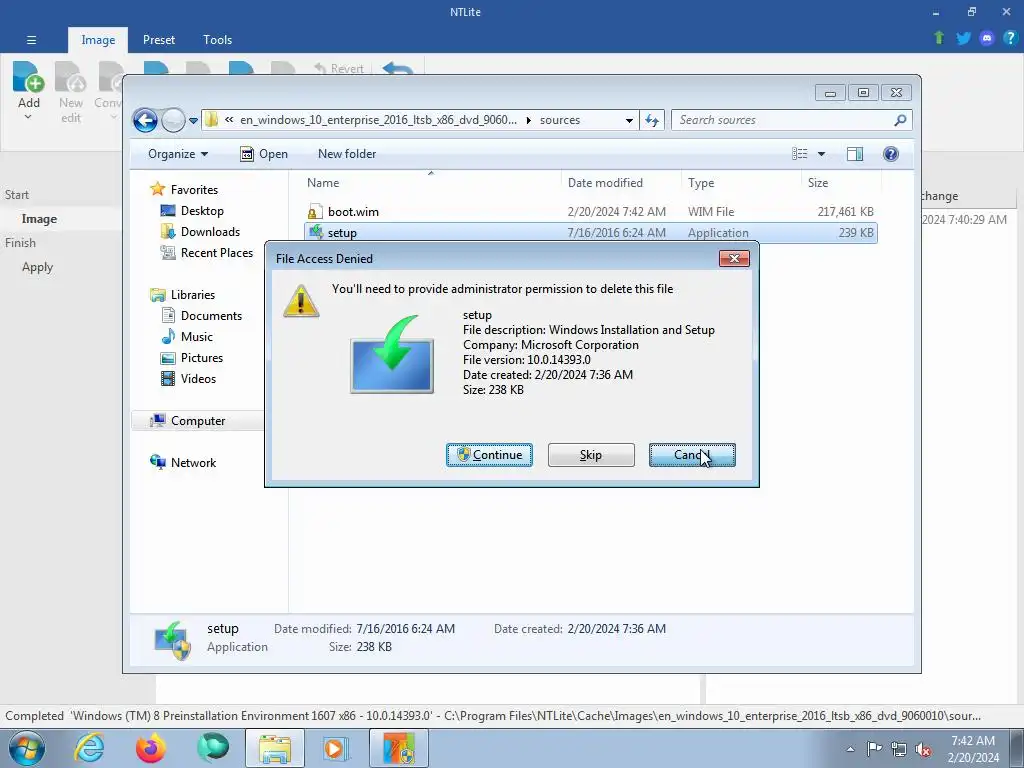Image resolution: width=1024 pixels, height=768 pixels.
Task: Click Continue in File Access Denied dialog
Action: click(x=489, y=455)
